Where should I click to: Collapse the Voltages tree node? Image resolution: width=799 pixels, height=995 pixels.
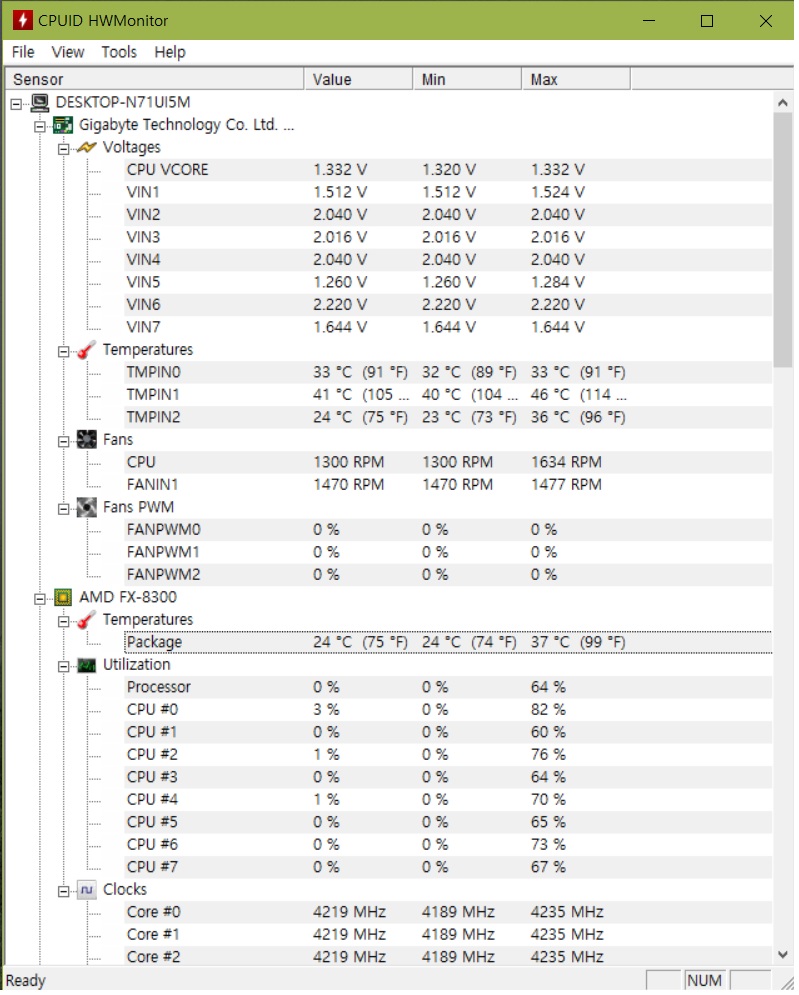[x=63, y=149]
